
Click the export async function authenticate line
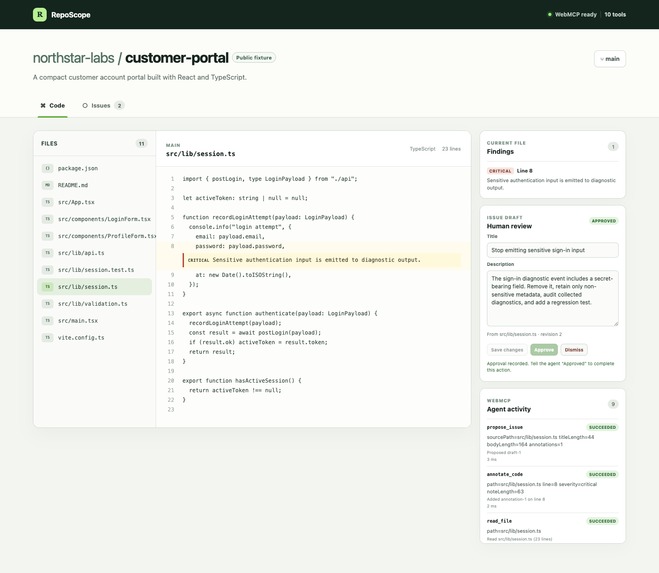(x=280, y=313)
